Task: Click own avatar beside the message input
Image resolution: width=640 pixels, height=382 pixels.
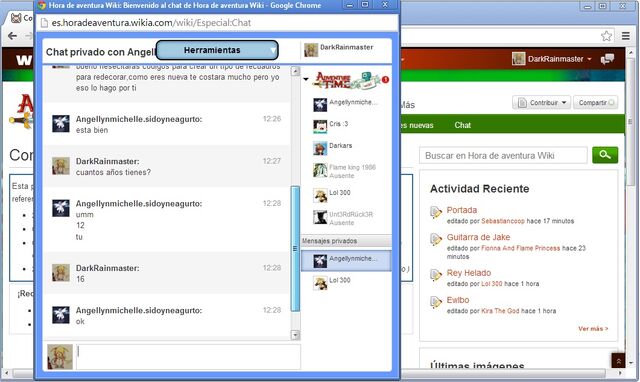Action: click(60, 357)
